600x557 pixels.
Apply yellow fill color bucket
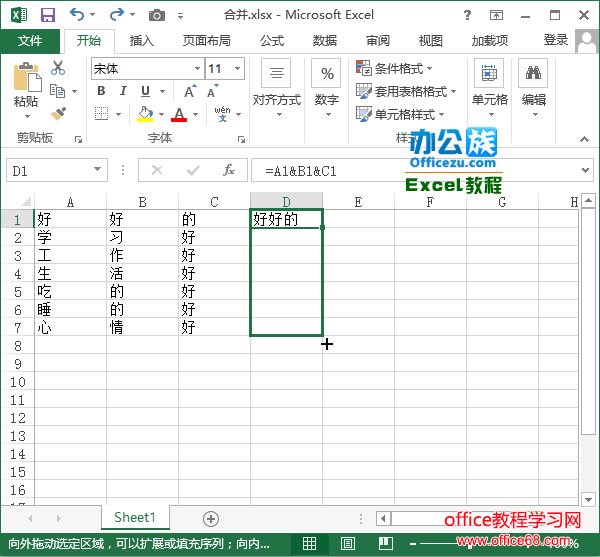(x=145, y=114)
